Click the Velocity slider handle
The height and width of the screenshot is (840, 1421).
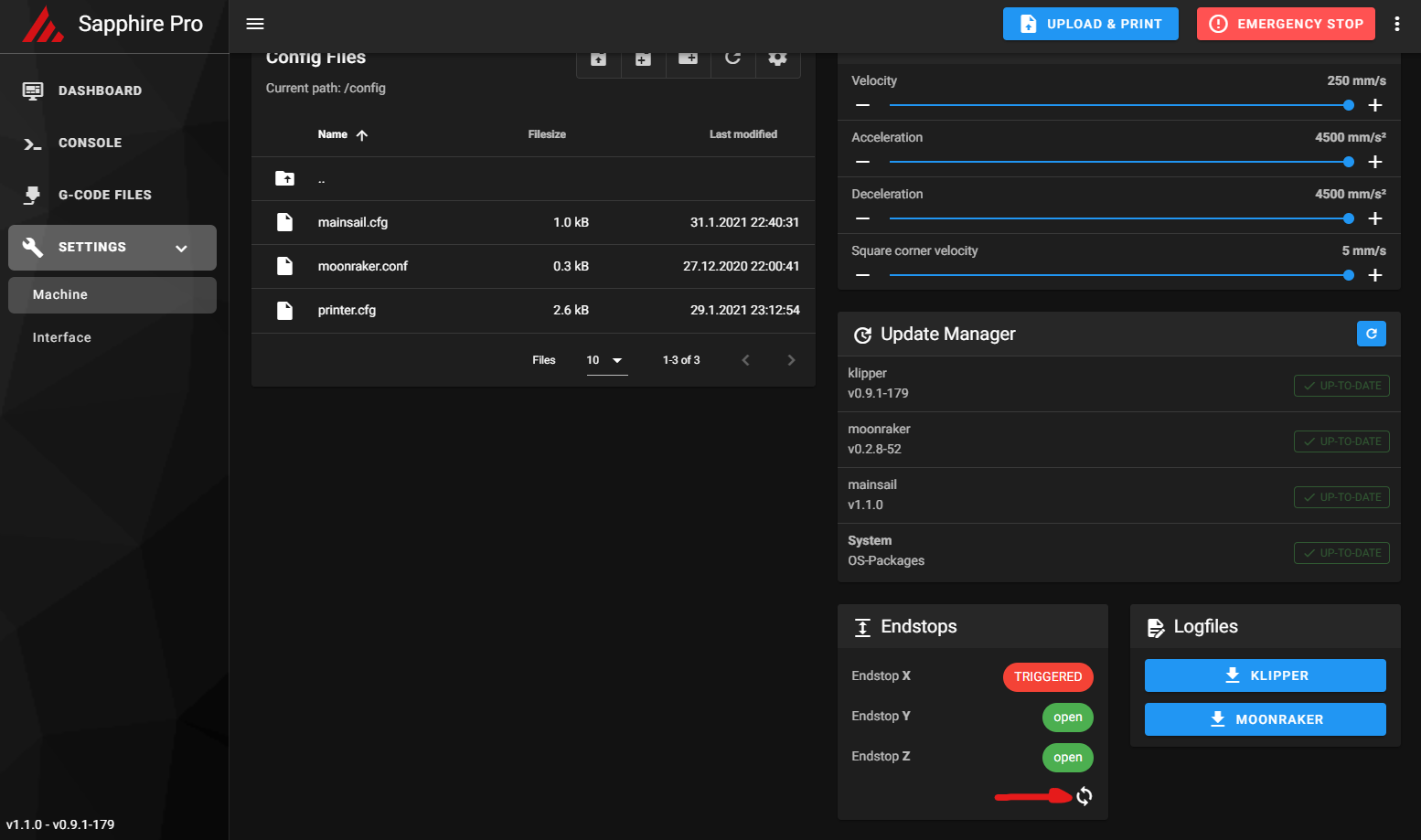point(1348,105)
